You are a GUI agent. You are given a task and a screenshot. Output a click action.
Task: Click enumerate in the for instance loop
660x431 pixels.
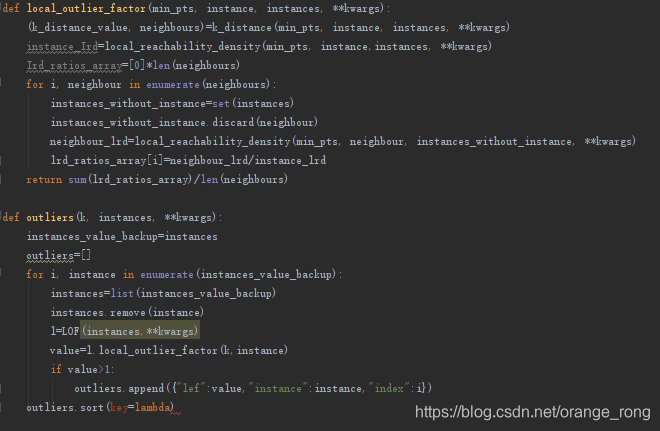pyautogui.click(x=167, y=274)
